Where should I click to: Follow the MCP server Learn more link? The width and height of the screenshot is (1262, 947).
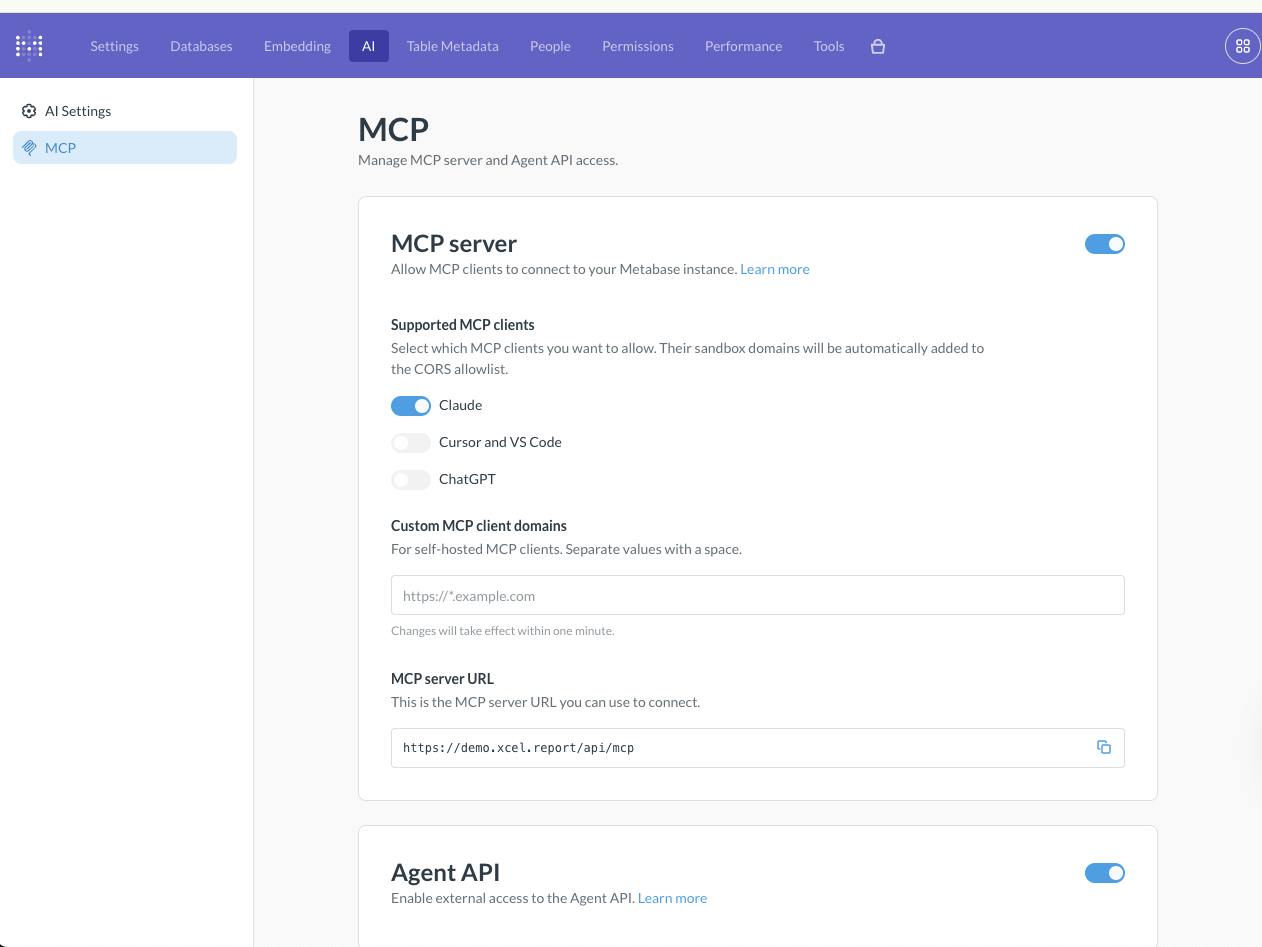point(775,269)
